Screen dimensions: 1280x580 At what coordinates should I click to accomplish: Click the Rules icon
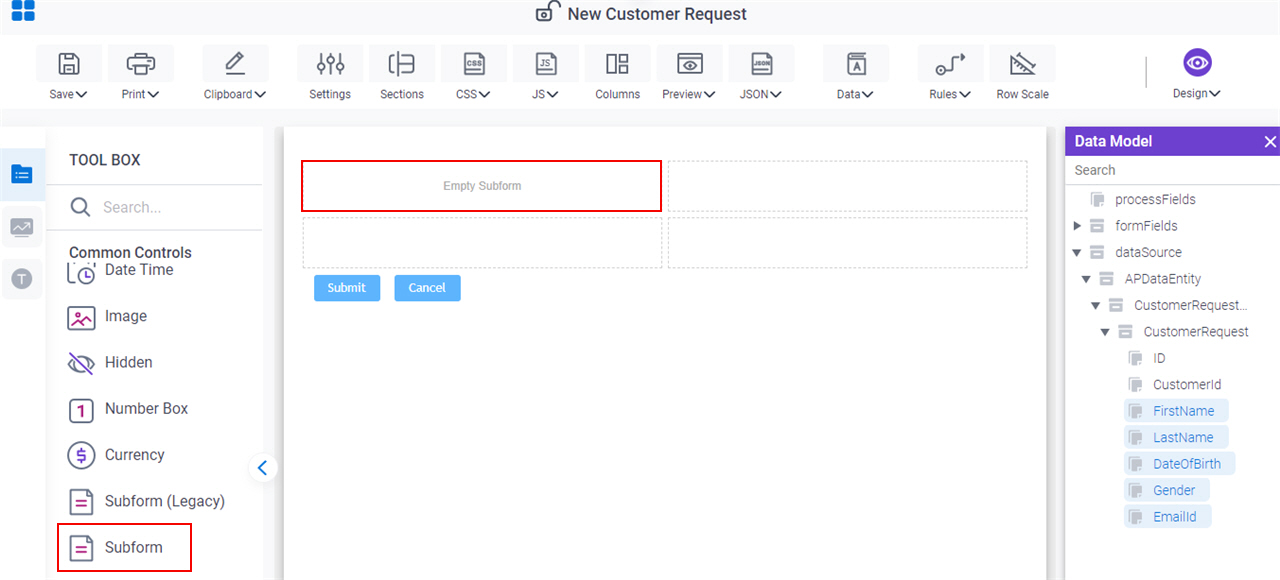click(x=950, y=64)
